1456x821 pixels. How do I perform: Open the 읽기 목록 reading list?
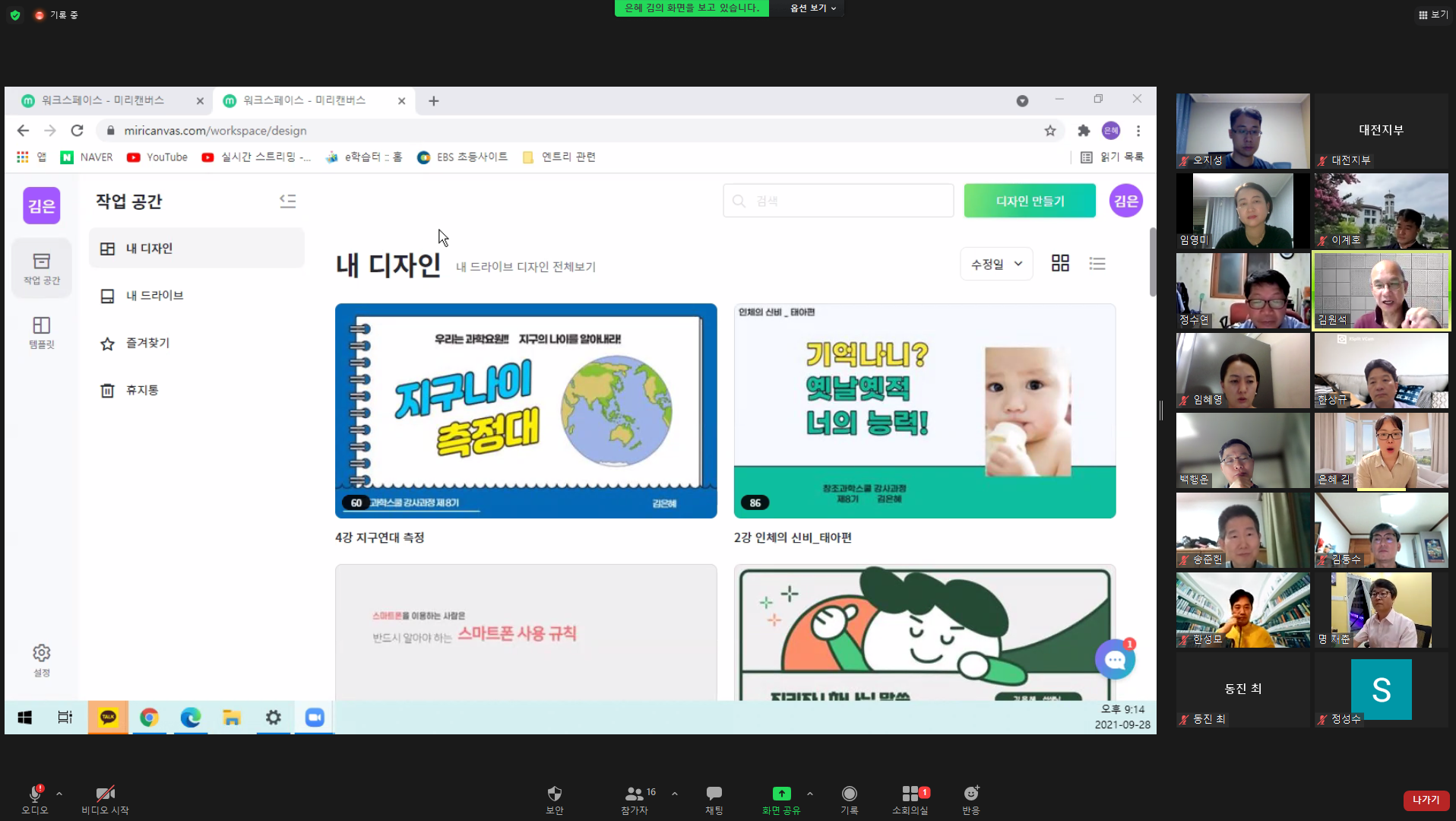1113,157
